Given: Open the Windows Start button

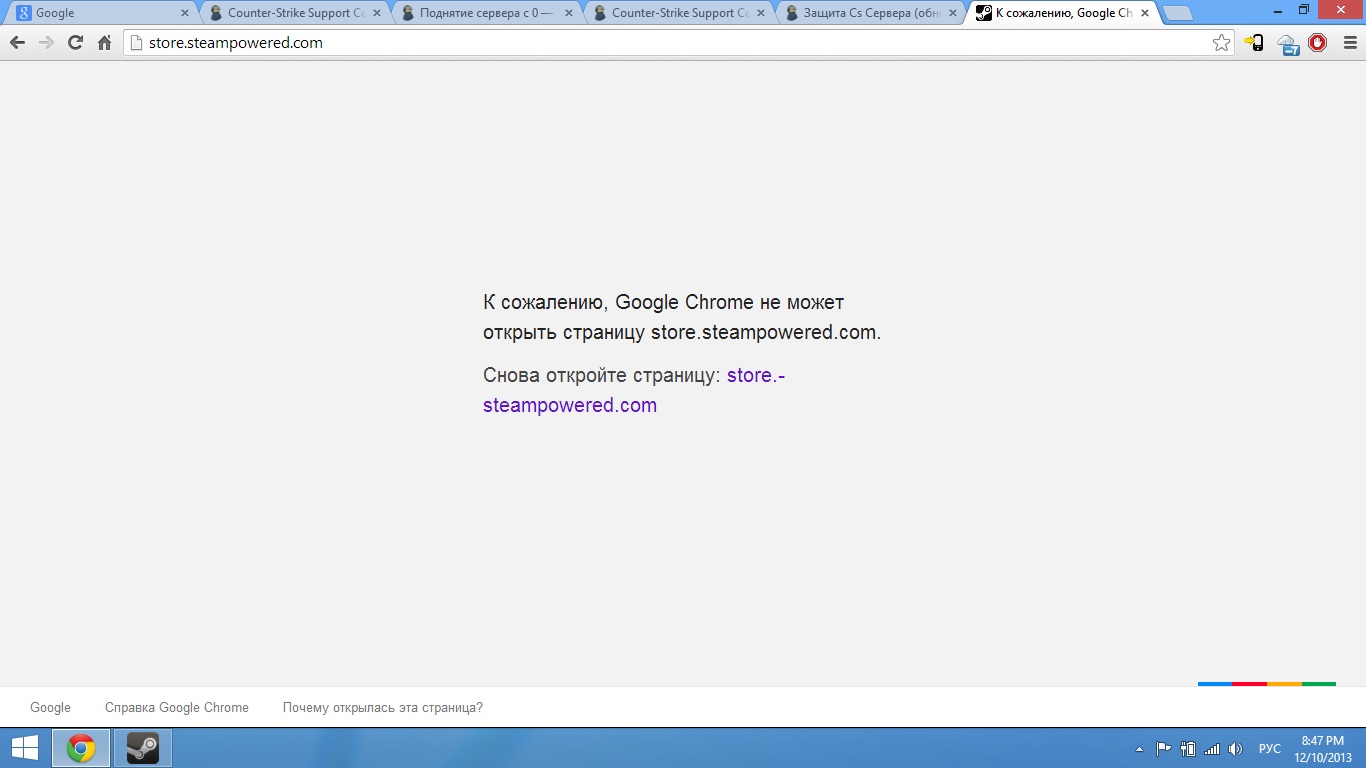Looking at the screenshot, I should click(25, 748).
